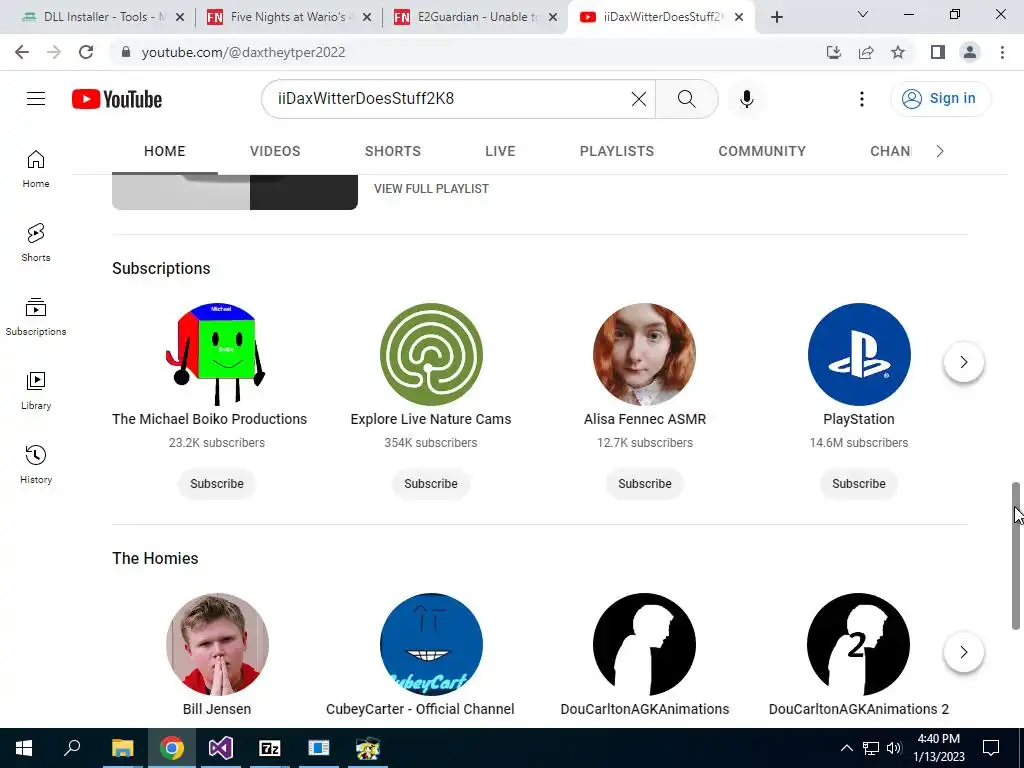Switch to the SHORTS tab
The width and height of the screenshot is (1024, 768).
point(392,152)
